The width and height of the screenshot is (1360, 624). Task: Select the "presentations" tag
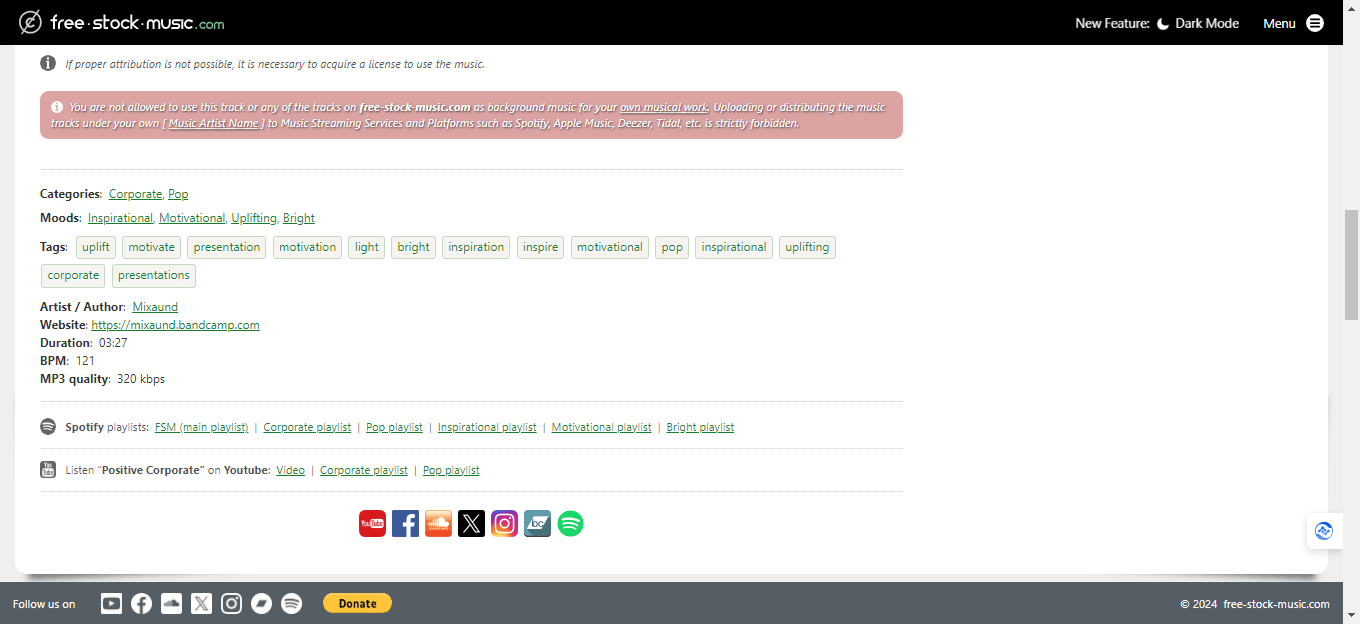(x=153, y=275)
